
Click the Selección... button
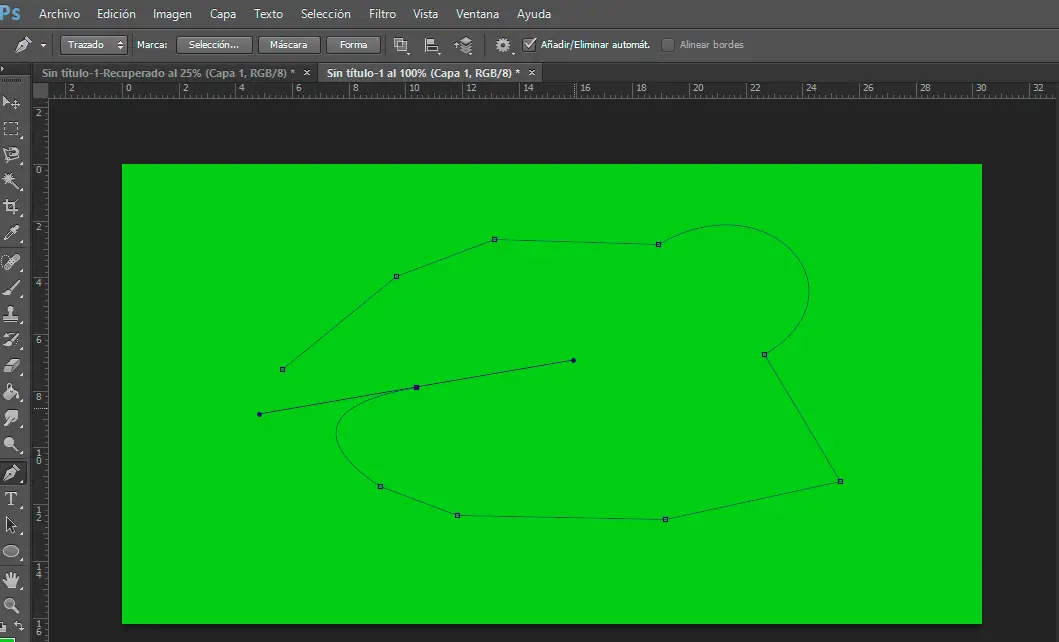coord(214,45)
